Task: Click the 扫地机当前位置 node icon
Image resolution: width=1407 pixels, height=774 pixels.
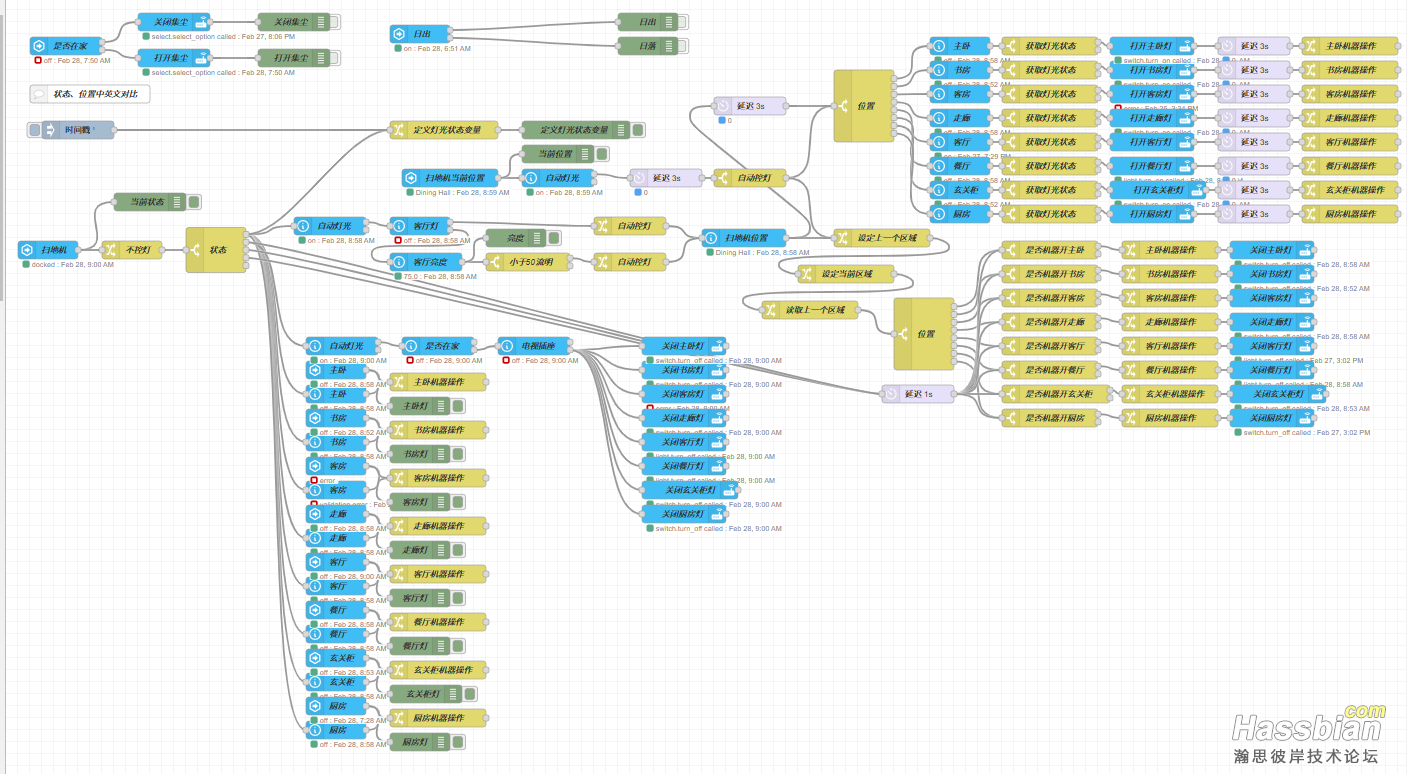Action: click(411, 178)
